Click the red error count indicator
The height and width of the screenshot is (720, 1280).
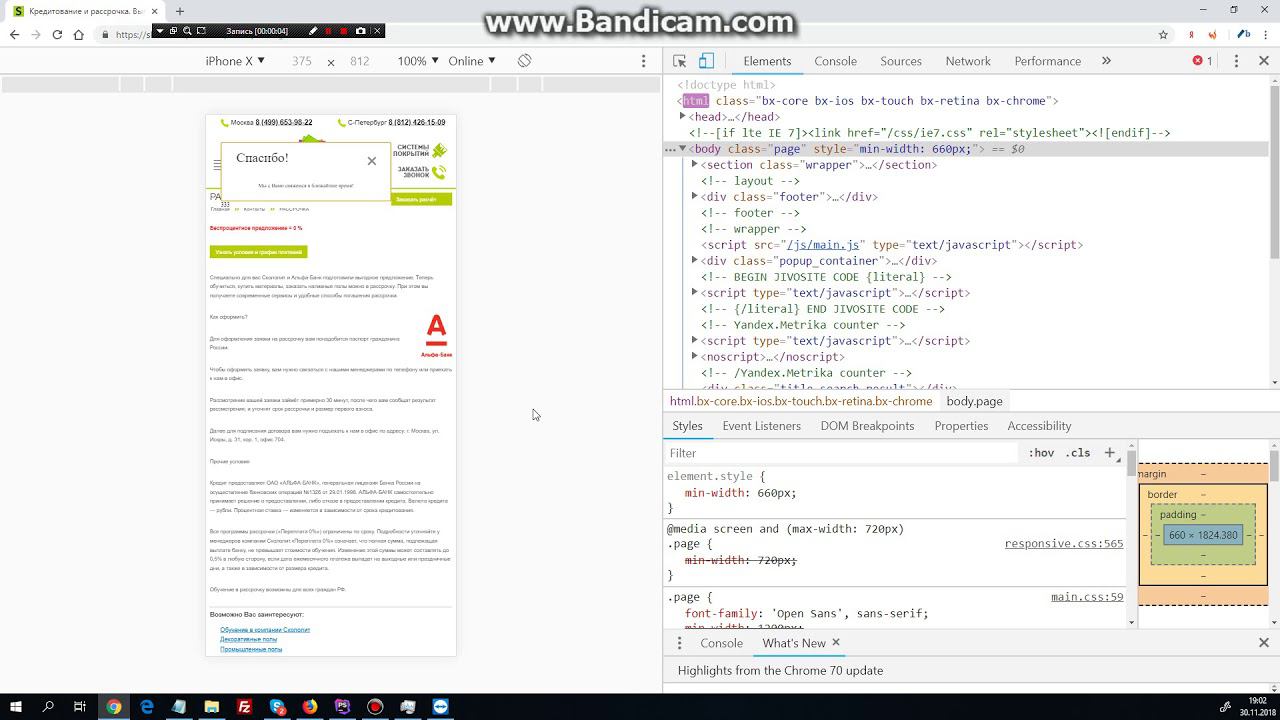(x=1202, y=61)
